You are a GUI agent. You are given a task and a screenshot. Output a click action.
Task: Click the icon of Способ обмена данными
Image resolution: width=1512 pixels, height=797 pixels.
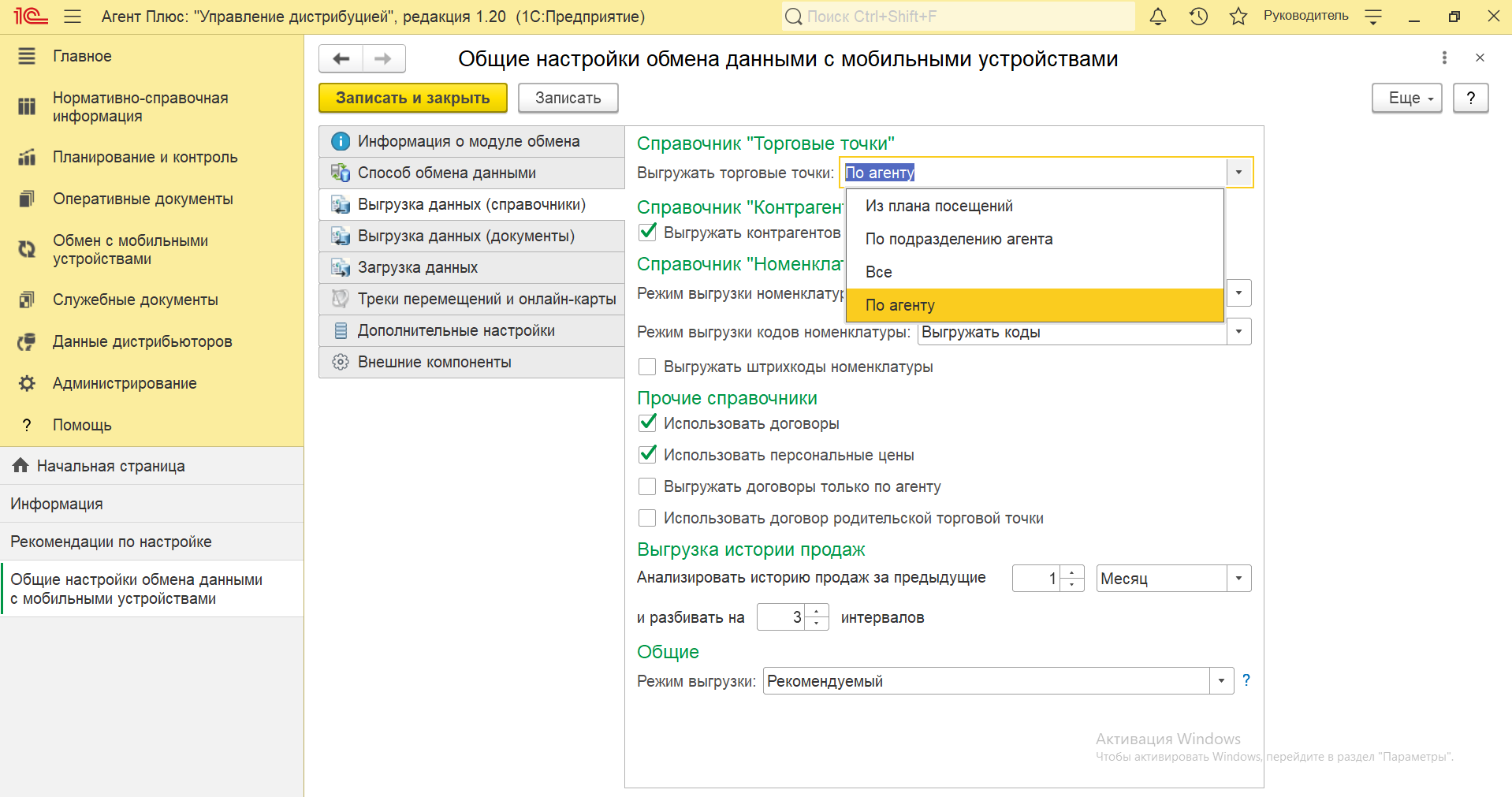(x=341, y=173)
